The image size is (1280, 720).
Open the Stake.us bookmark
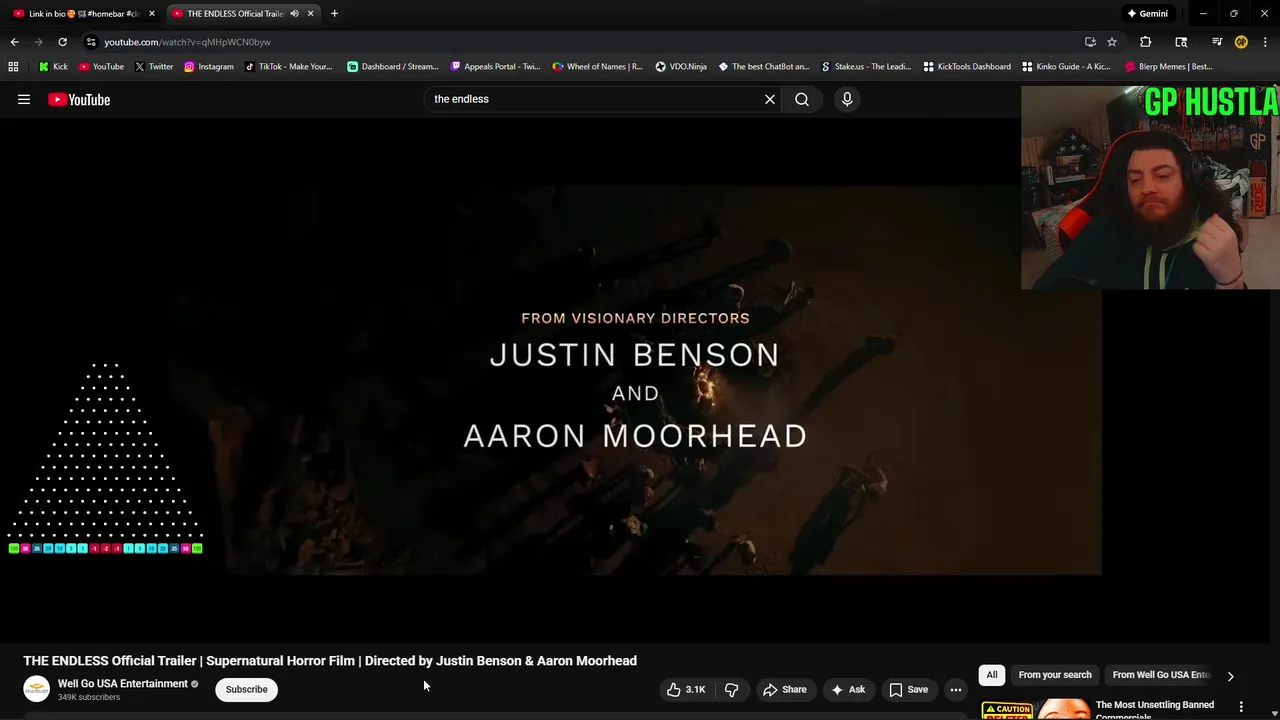point(866,66)
